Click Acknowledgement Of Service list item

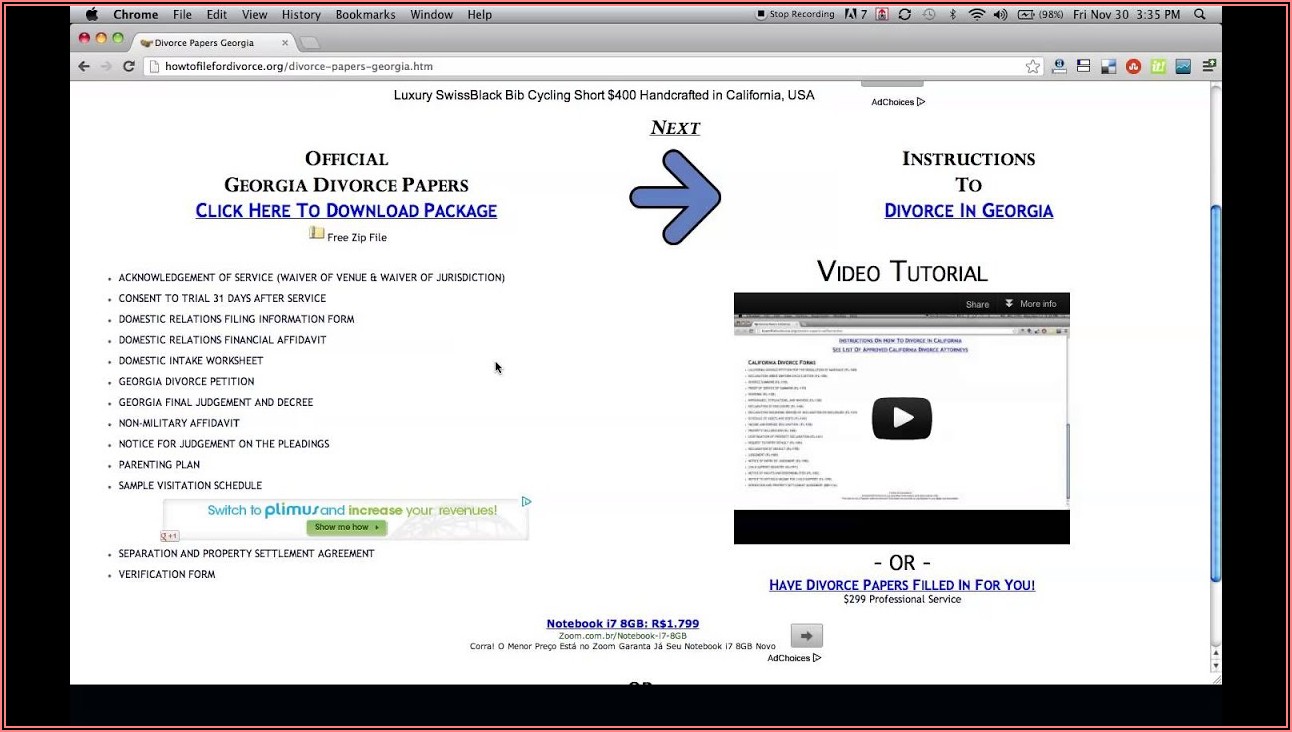(312, 277)
